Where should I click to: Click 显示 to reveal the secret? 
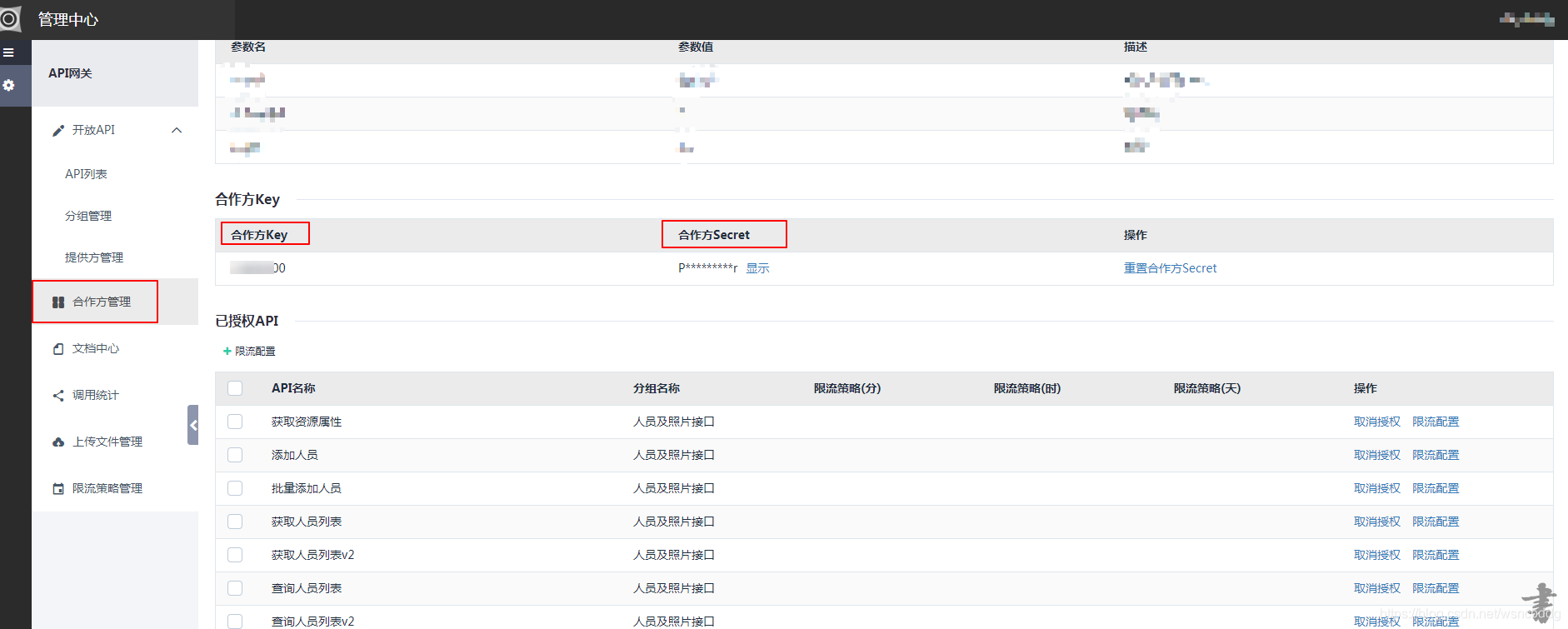[757, 268]
